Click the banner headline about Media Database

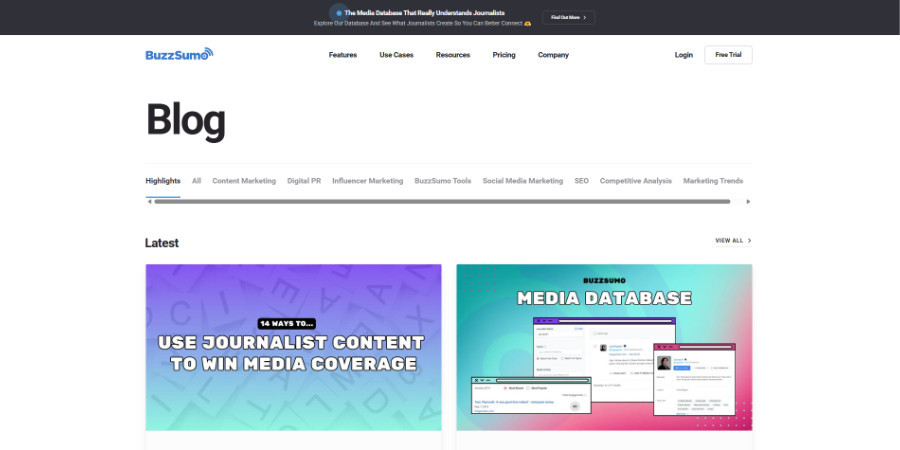click(x=424, y=13)
